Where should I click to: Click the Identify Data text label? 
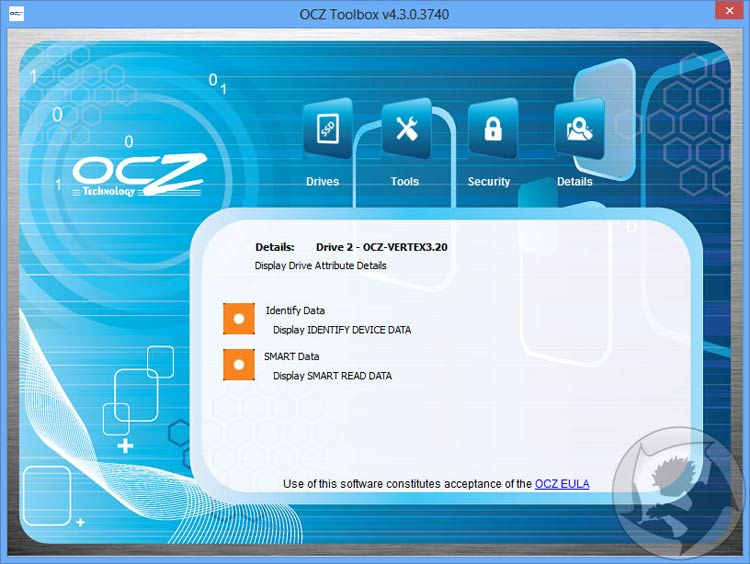pos(295,311)
